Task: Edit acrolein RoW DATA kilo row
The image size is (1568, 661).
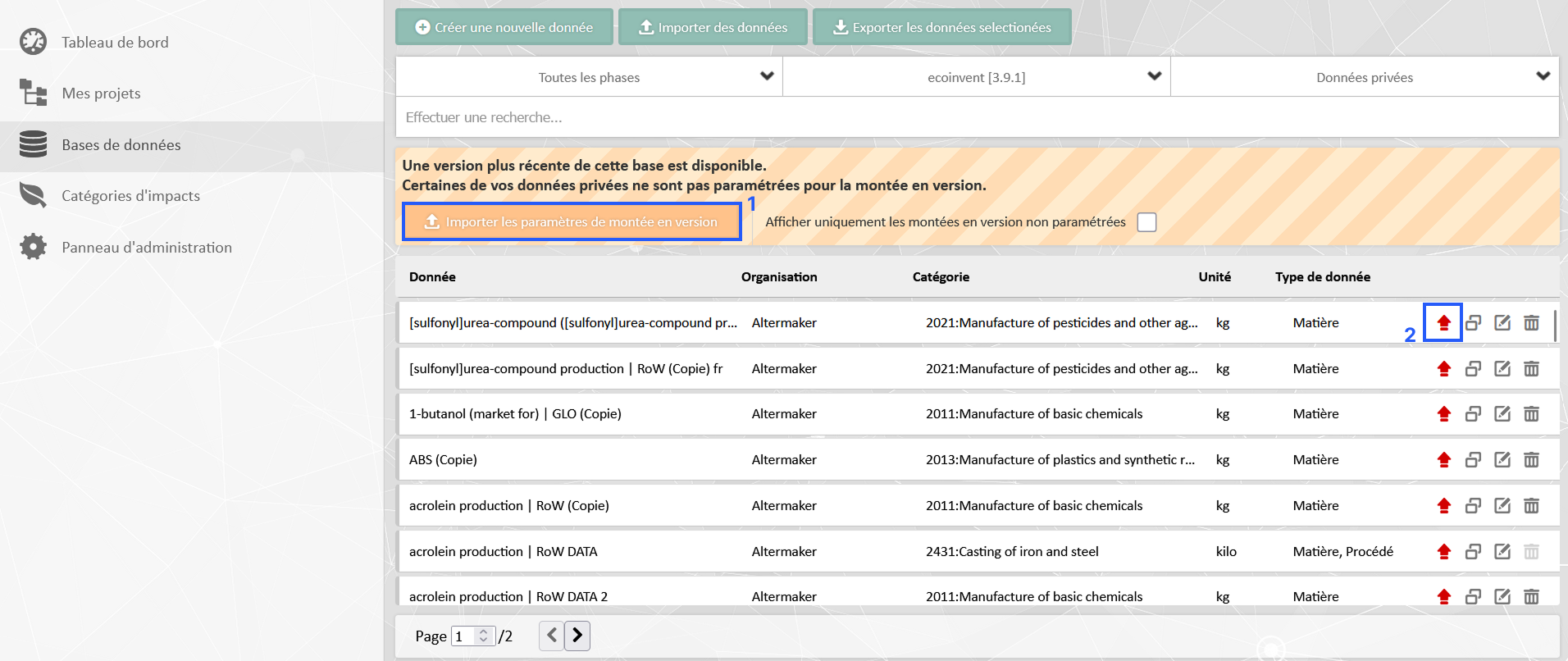Action: (1502, 551)
